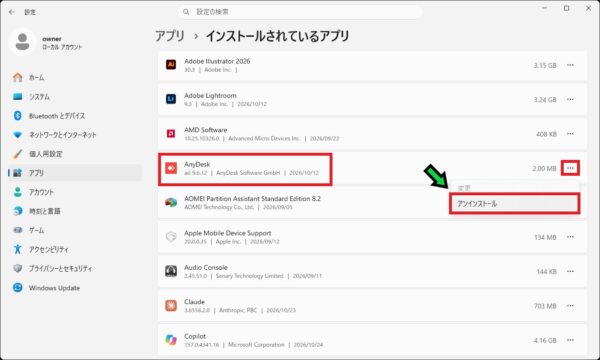Click the Adobe Illustrator 2026 name
Viewport: 600px width, 360px height.
[x=217, y=61]
